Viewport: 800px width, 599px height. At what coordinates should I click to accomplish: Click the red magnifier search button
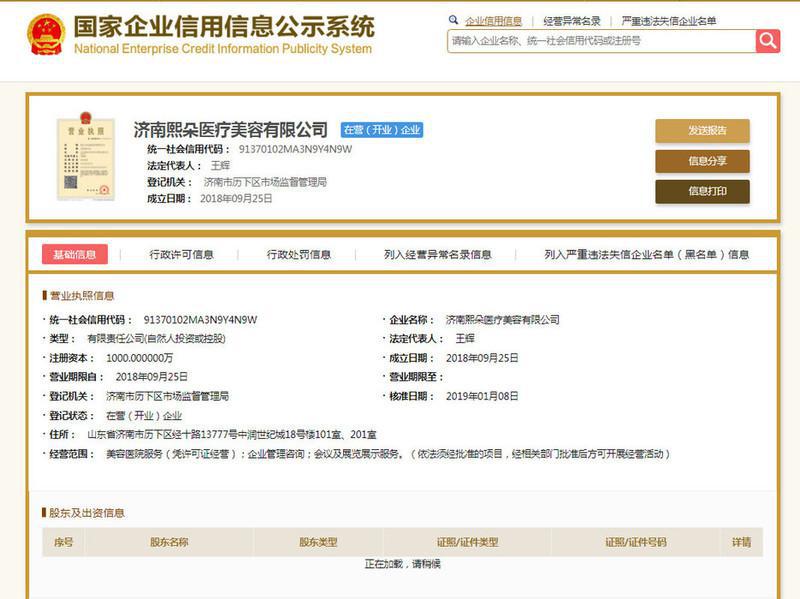767,41
